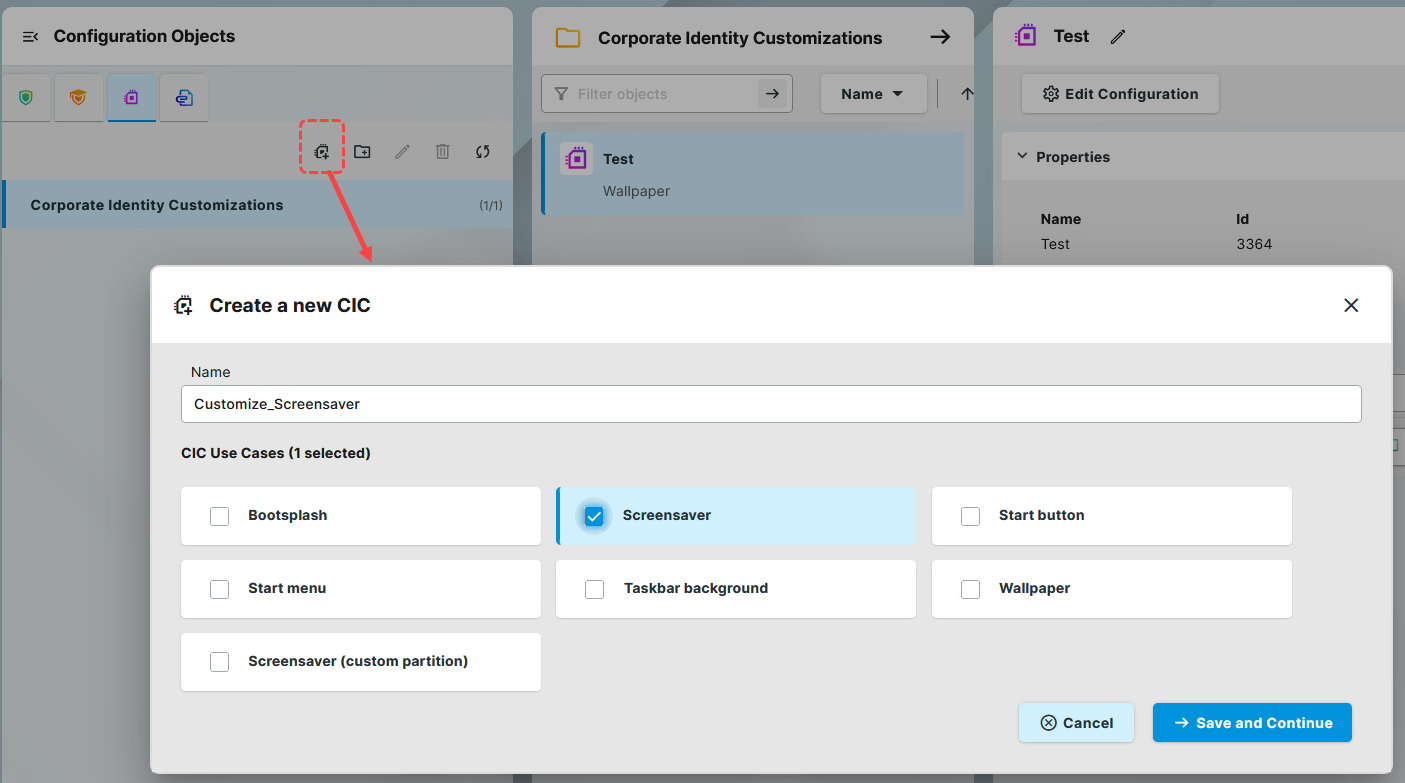Click the add new folder icon
The width and height of the screenshot is (1405, 783).
[362, 152]
